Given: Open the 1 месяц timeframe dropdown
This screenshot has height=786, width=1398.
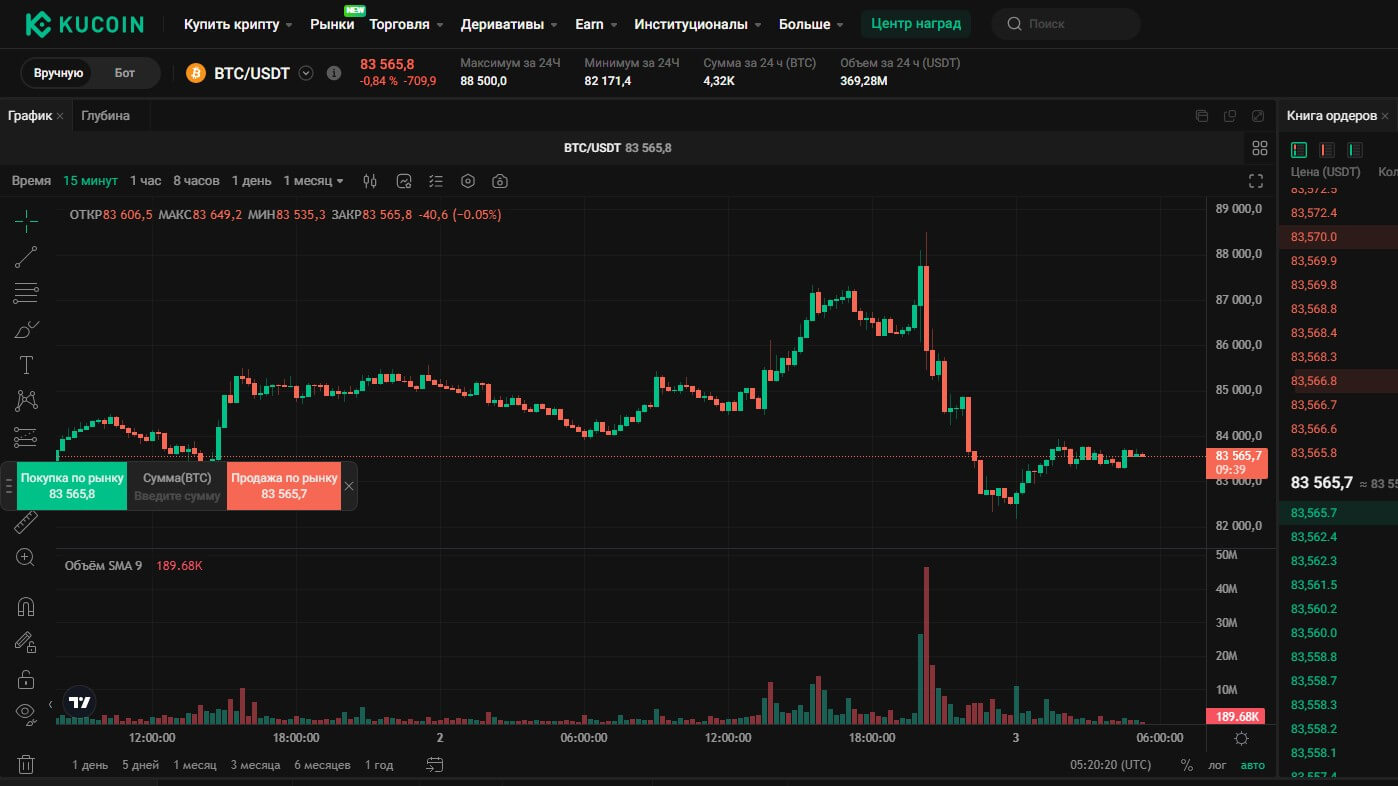Looking at the screenshot, I should pos(313,181).
